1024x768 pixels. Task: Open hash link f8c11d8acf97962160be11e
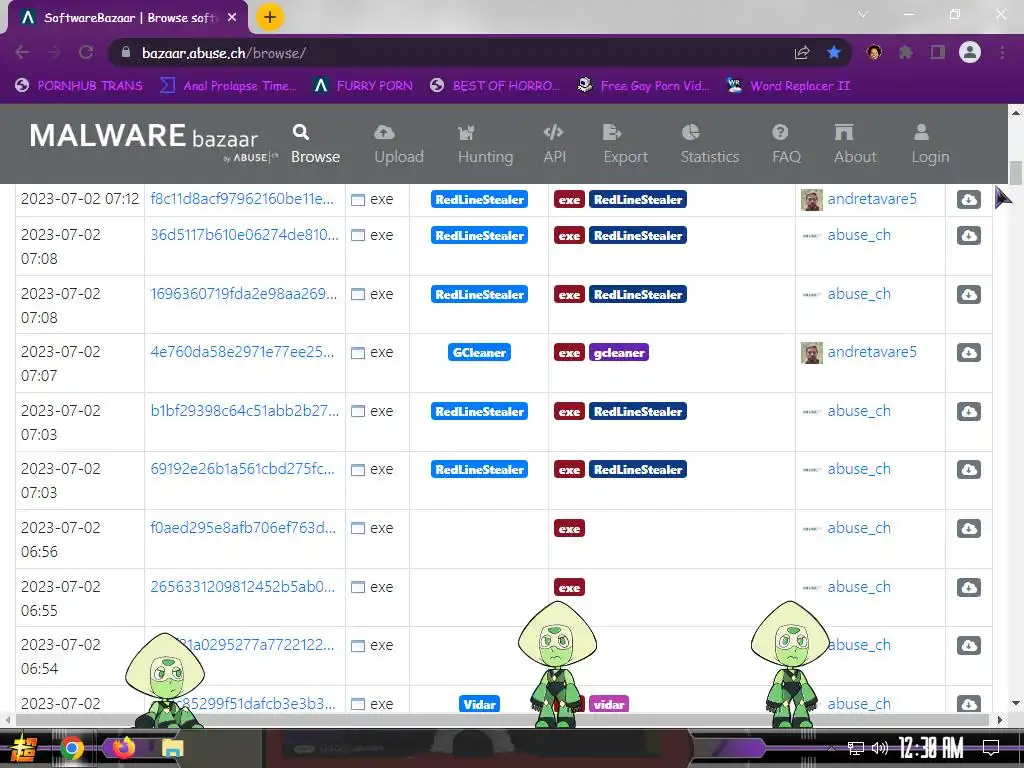click(242, 199)
